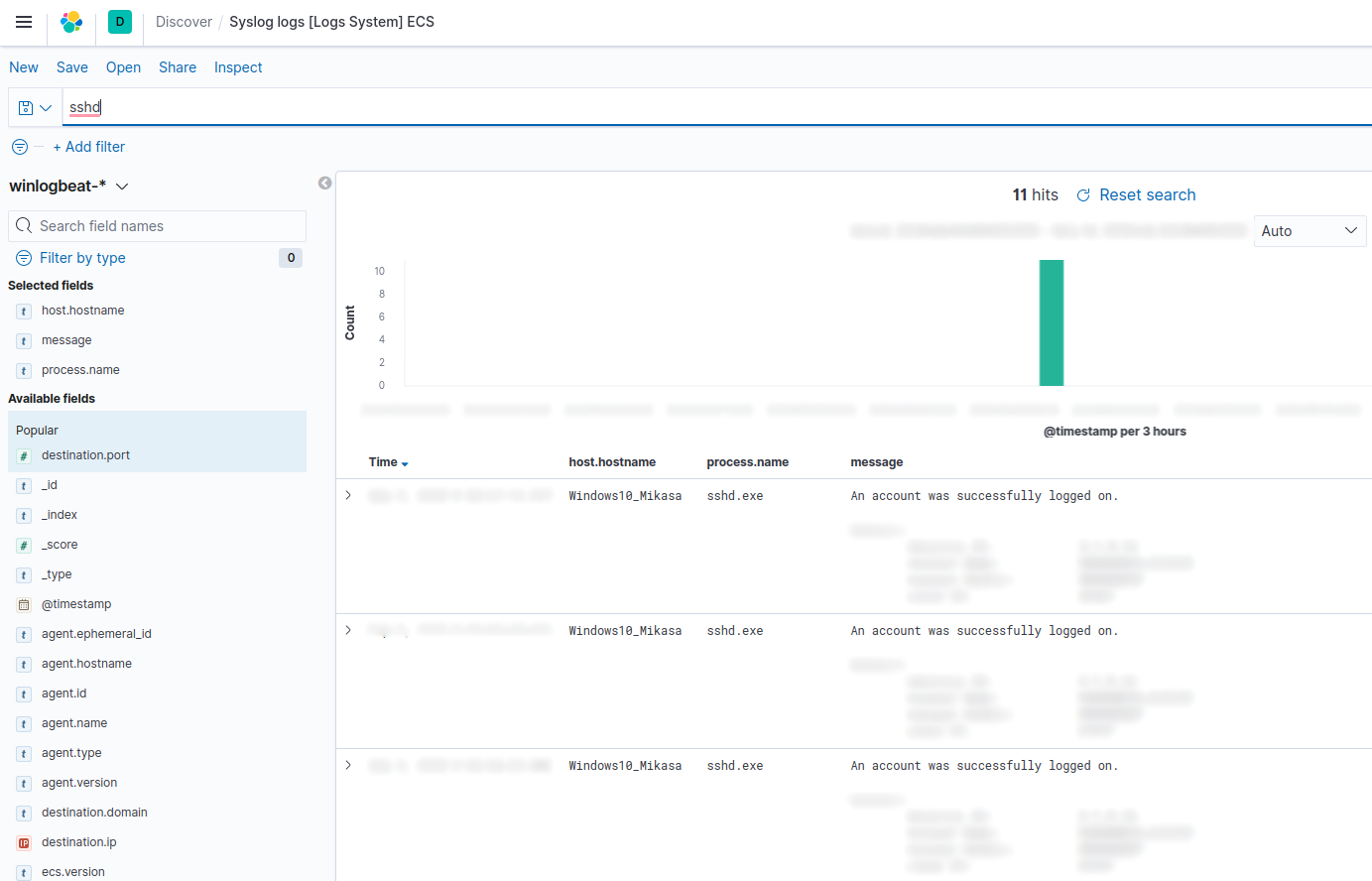
Task: Click the Syslog logs breadcrumb title
Action: point(331,22)
